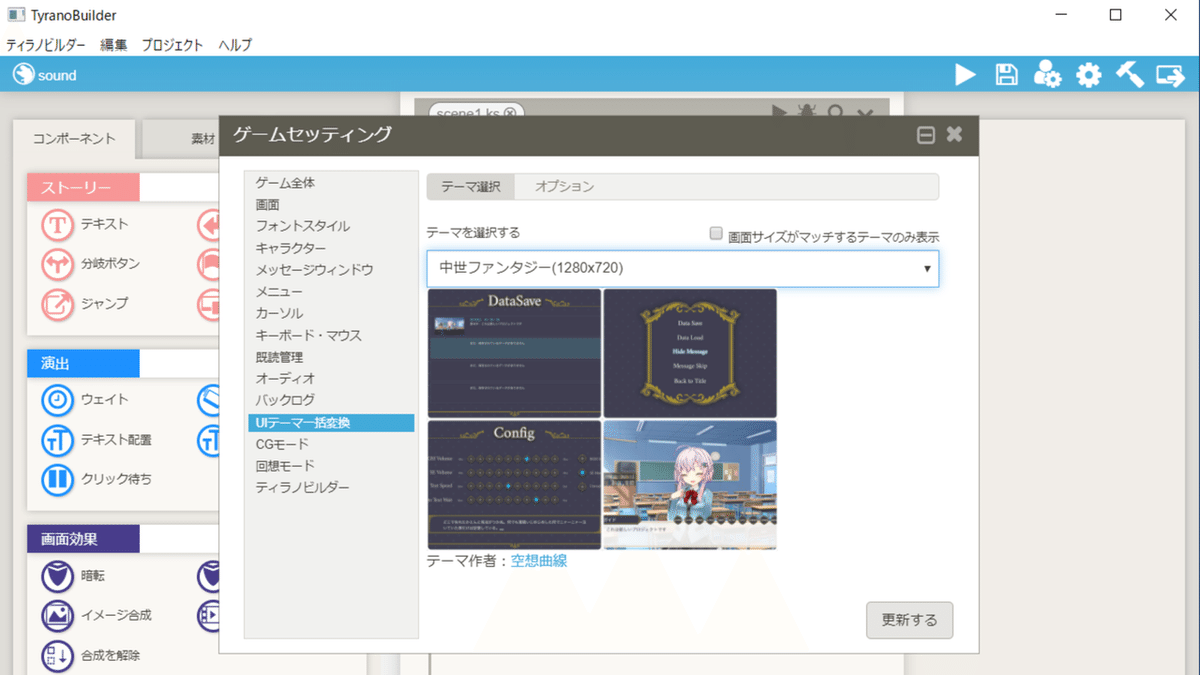Select UIテーマ一括変換 in settings list

(331, 423)
